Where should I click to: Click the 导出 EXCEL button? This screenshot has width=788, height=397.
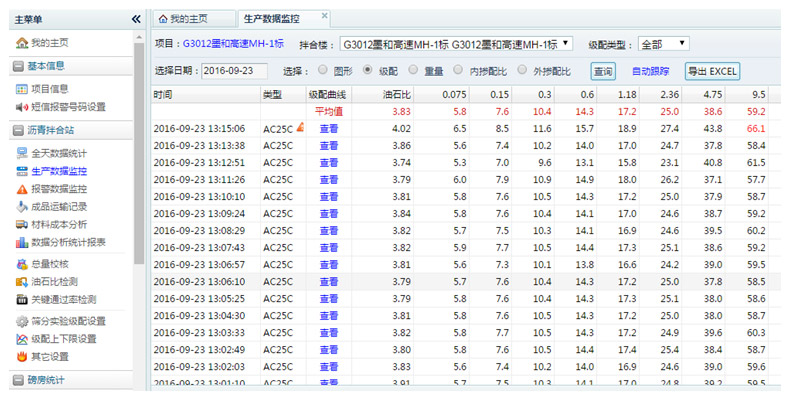pyautogui.click(x=712, y=71)
